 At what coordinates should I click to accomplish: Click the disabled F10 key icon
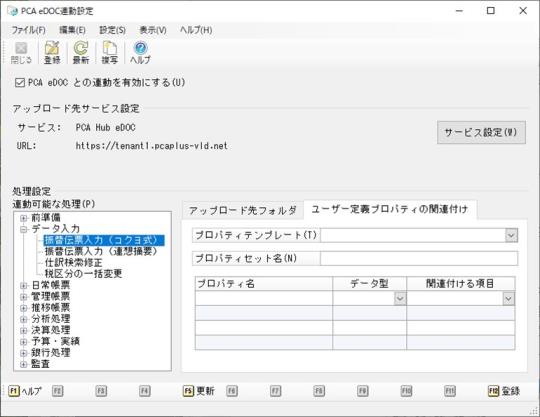point(406,391)
